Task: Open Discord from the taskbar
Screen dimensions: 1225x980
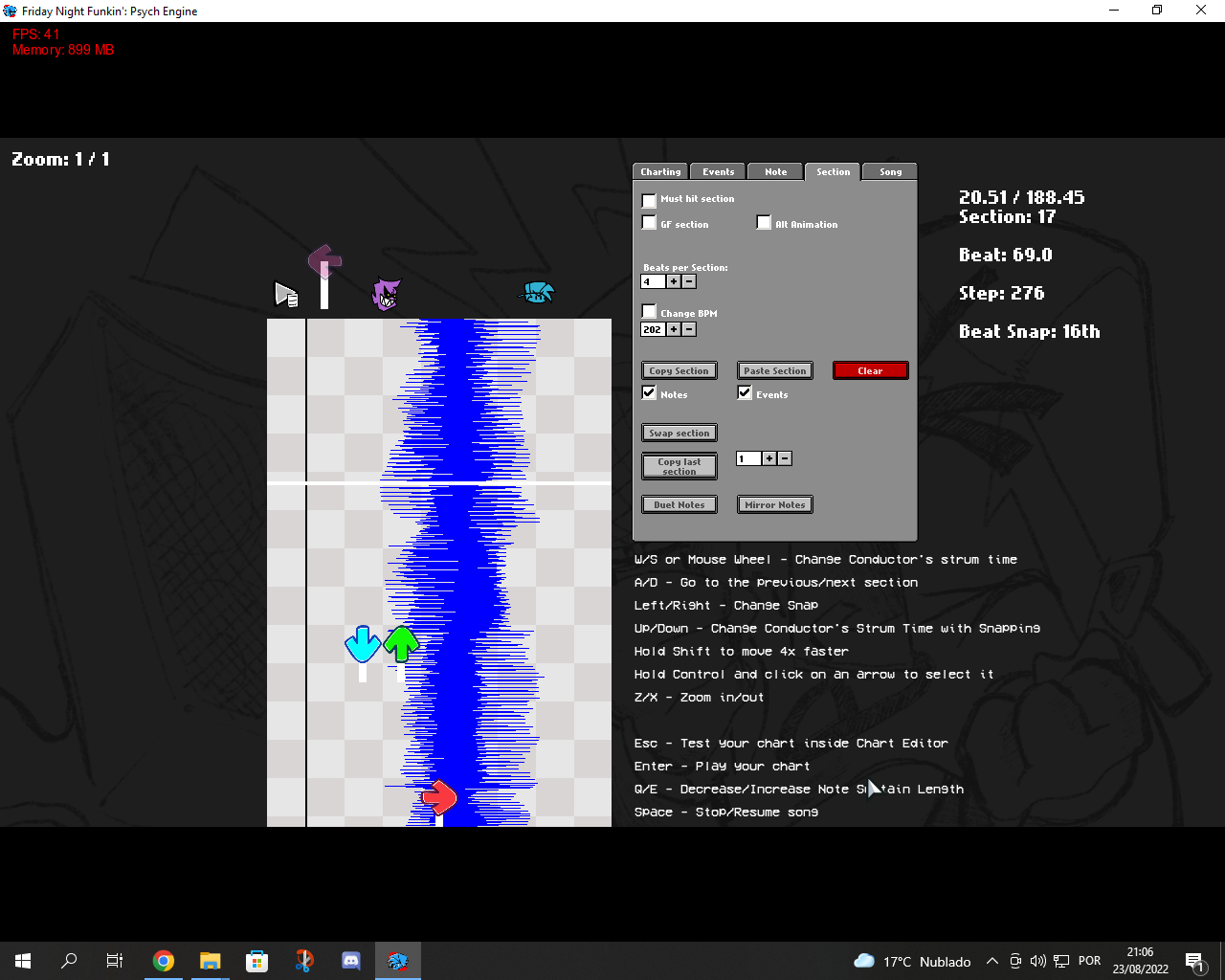Action: point(350,961)
